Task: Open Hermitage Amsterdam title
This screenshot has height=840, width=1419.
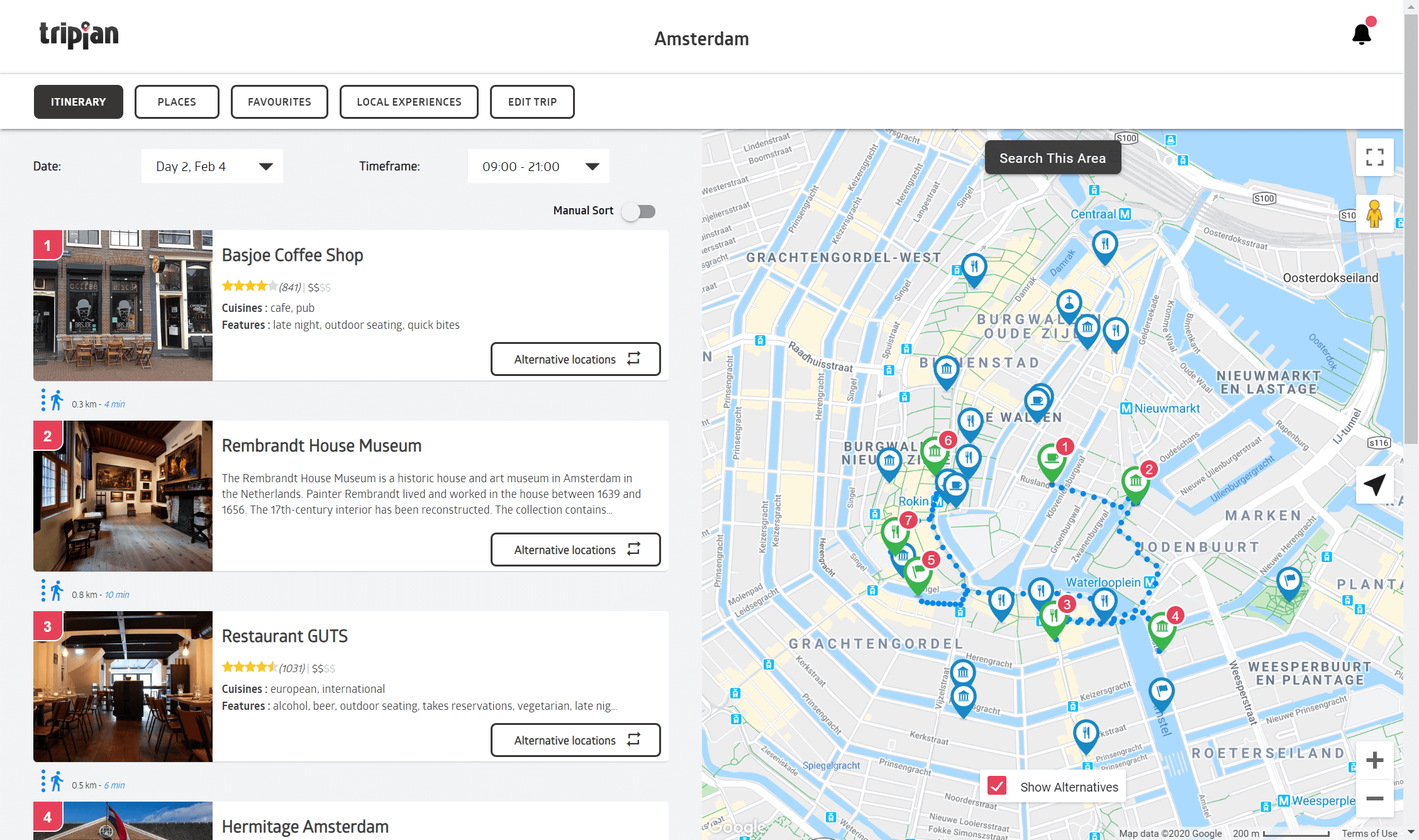Action: tap(305, 827)
